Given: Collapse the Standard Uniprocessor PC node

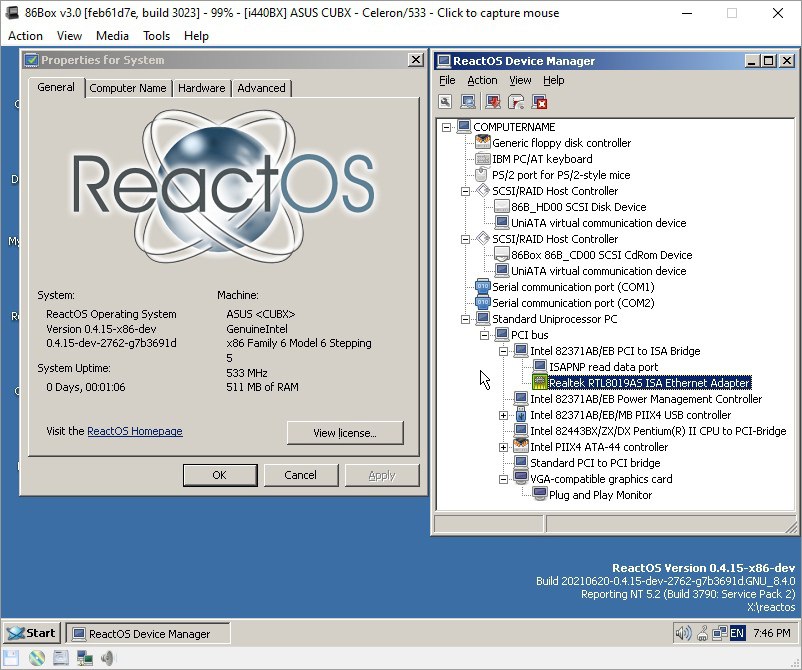Looking at the screenshot, I should point(465,319).
